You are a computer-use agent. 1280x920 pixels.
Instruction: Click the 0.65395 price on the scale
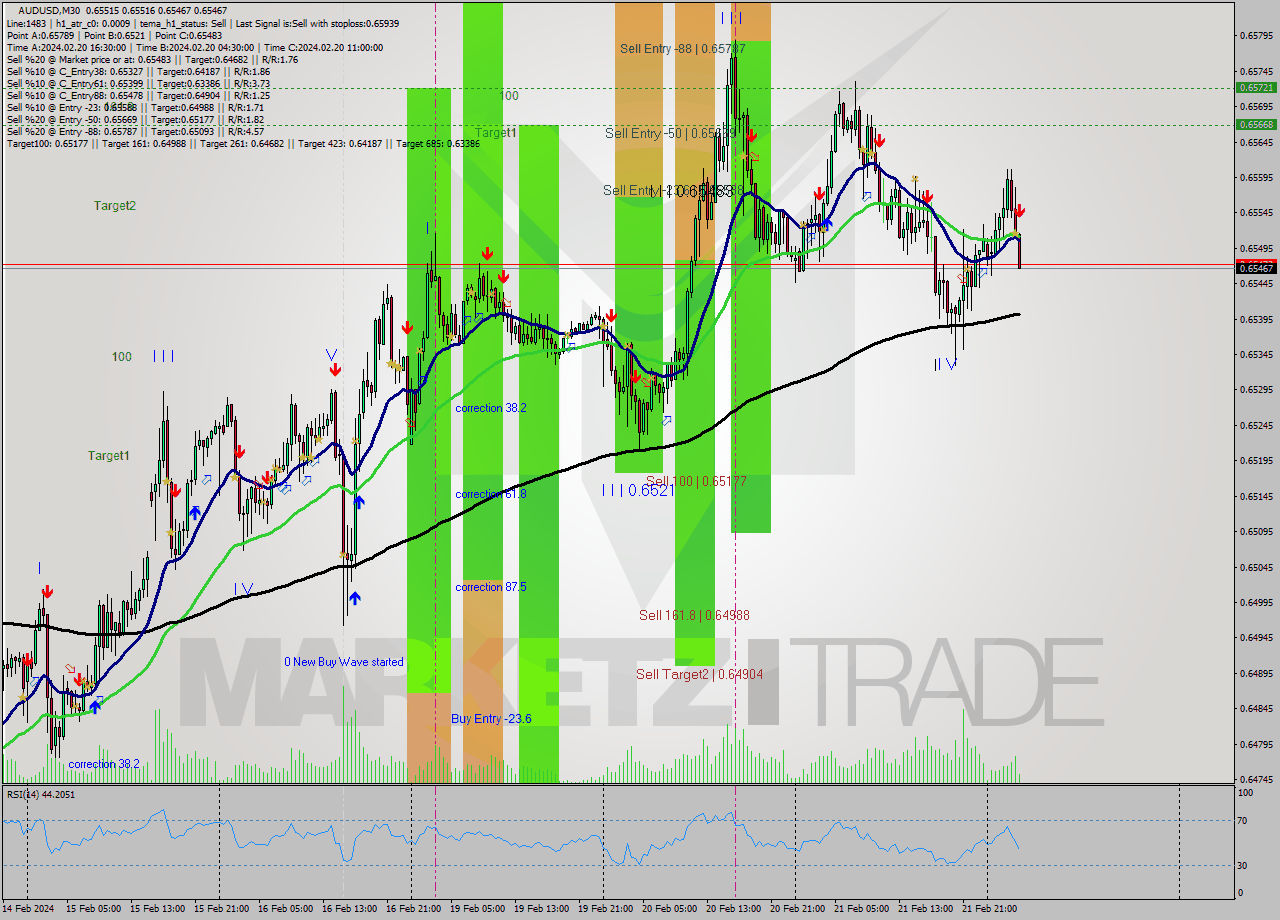1256,319
